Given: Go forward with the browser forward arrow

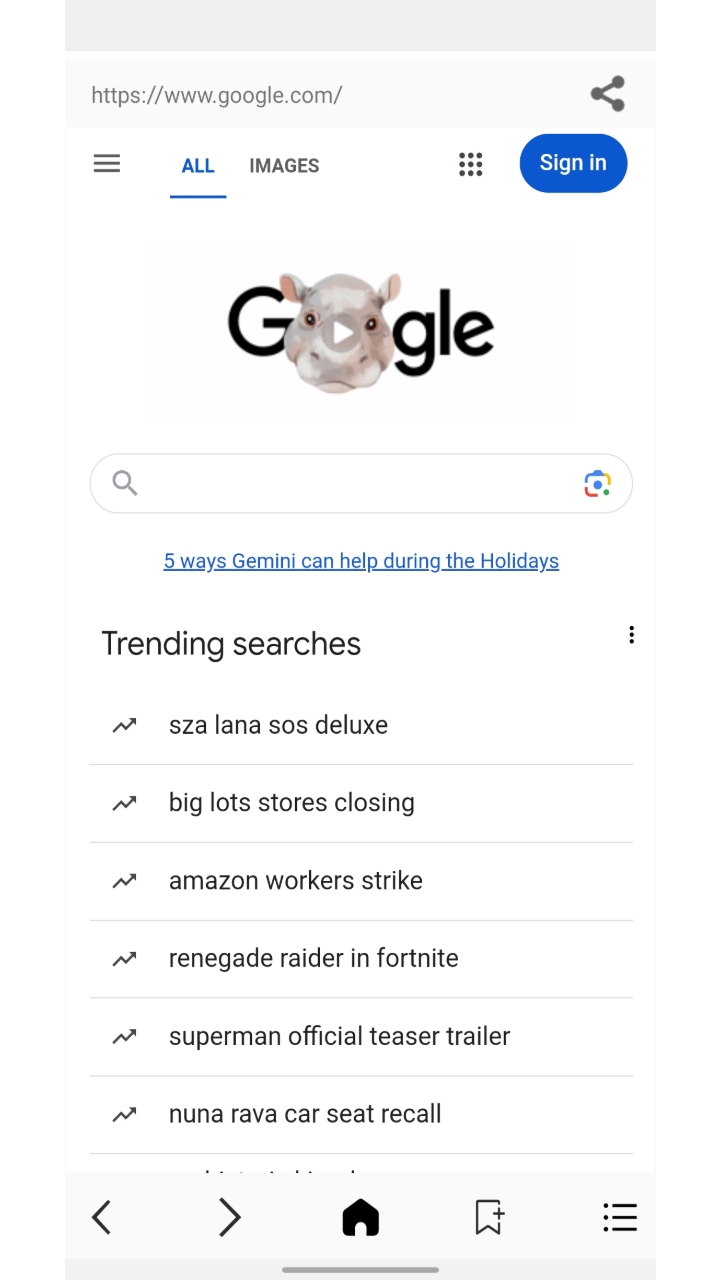Looking at the screenshot, I should click(x=230, y=1217).
